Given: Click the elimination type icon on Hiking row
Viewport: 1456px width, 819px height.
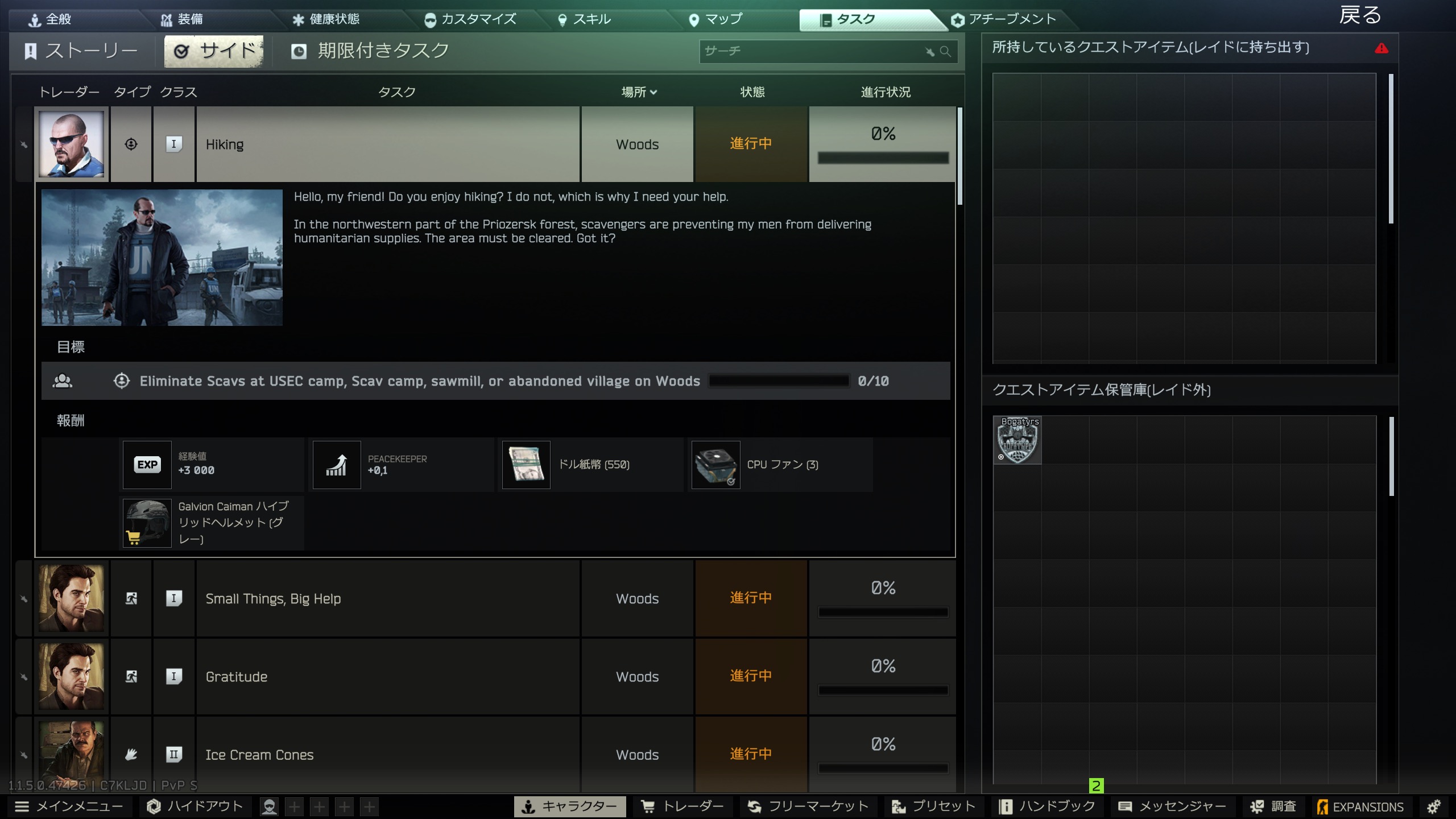Looking at the screenshot, I should coord(131,144).
